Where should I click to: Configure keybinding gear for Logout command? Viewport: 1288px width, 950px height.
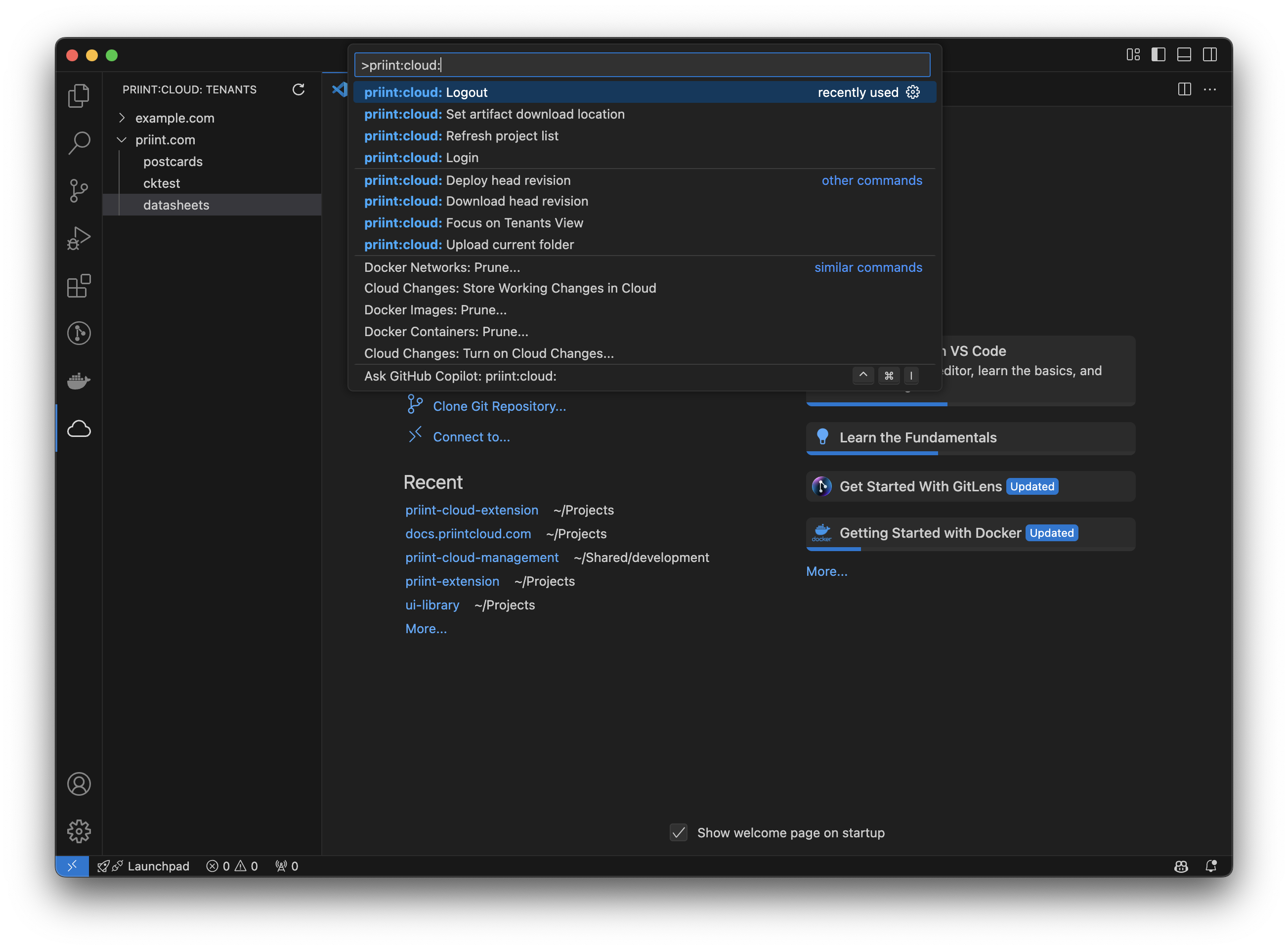tap(912, 92)
